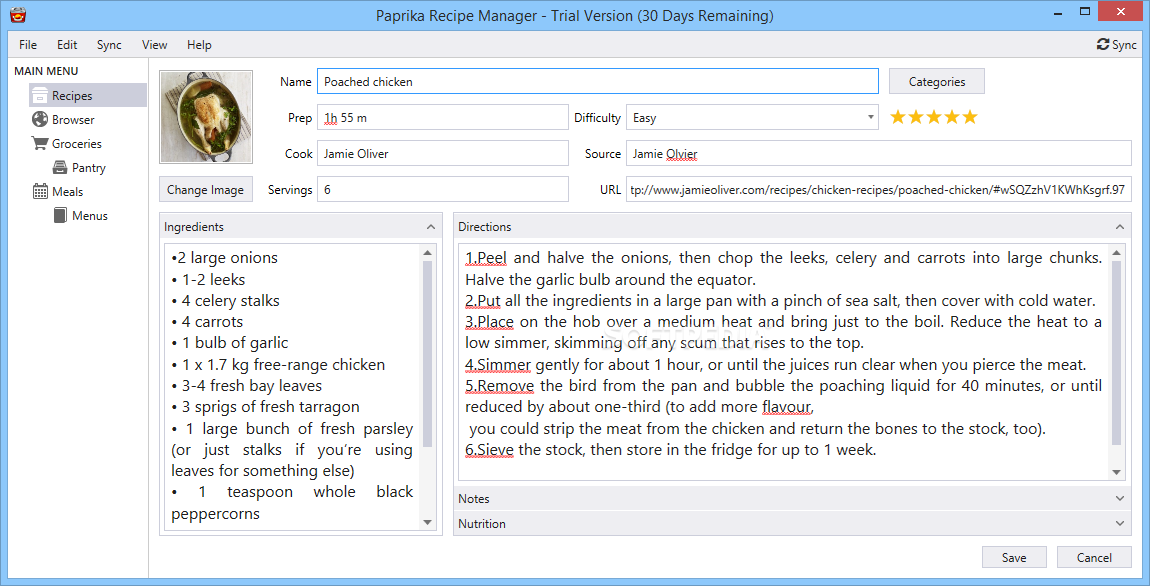This screenshot has height=586, width=1150.
Task: Click the Directions scrollbar down arrow
Action: point(1116,472)
